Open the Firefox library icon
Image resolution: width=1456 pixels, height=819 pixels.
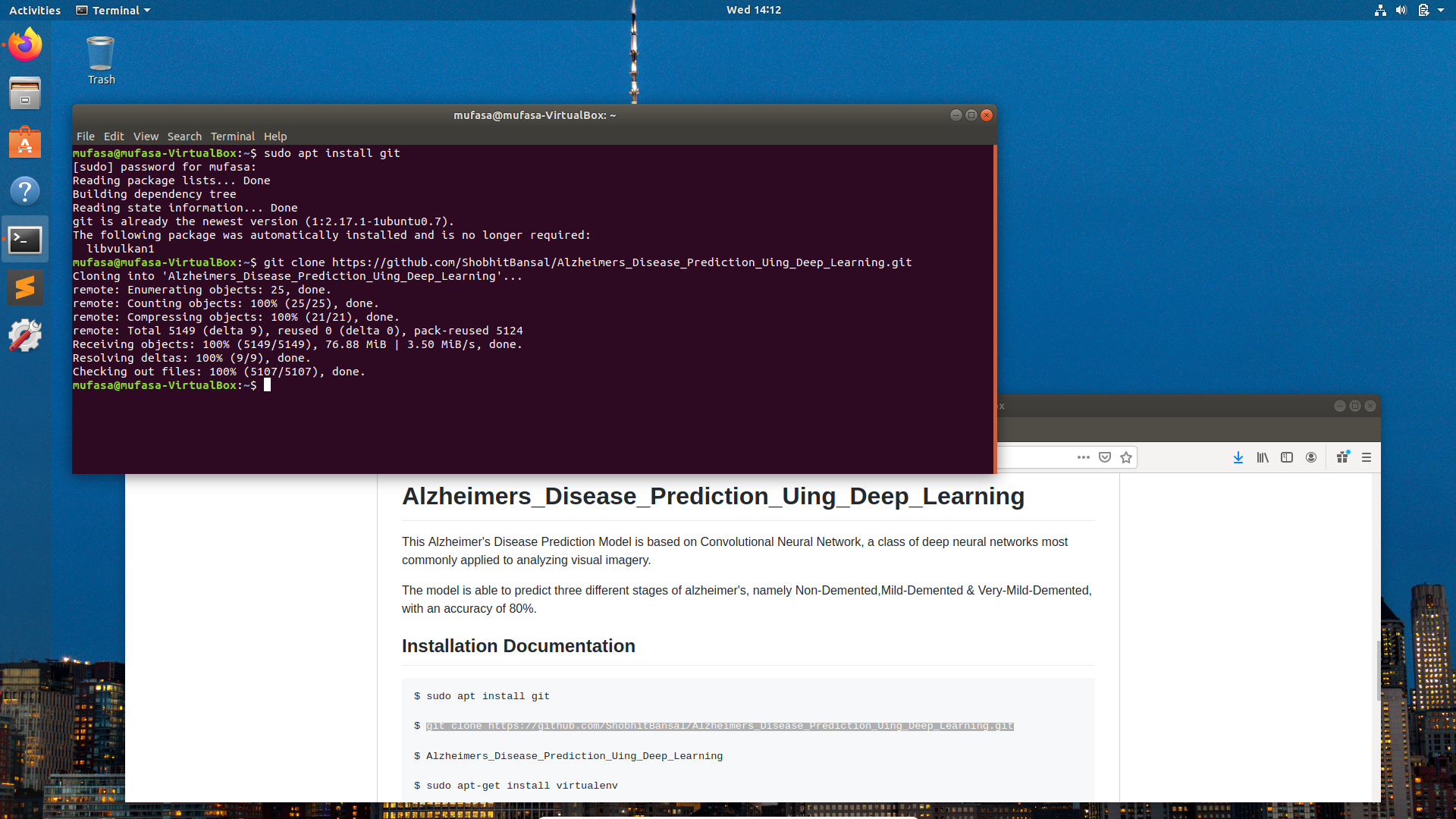coord(1263,457)
